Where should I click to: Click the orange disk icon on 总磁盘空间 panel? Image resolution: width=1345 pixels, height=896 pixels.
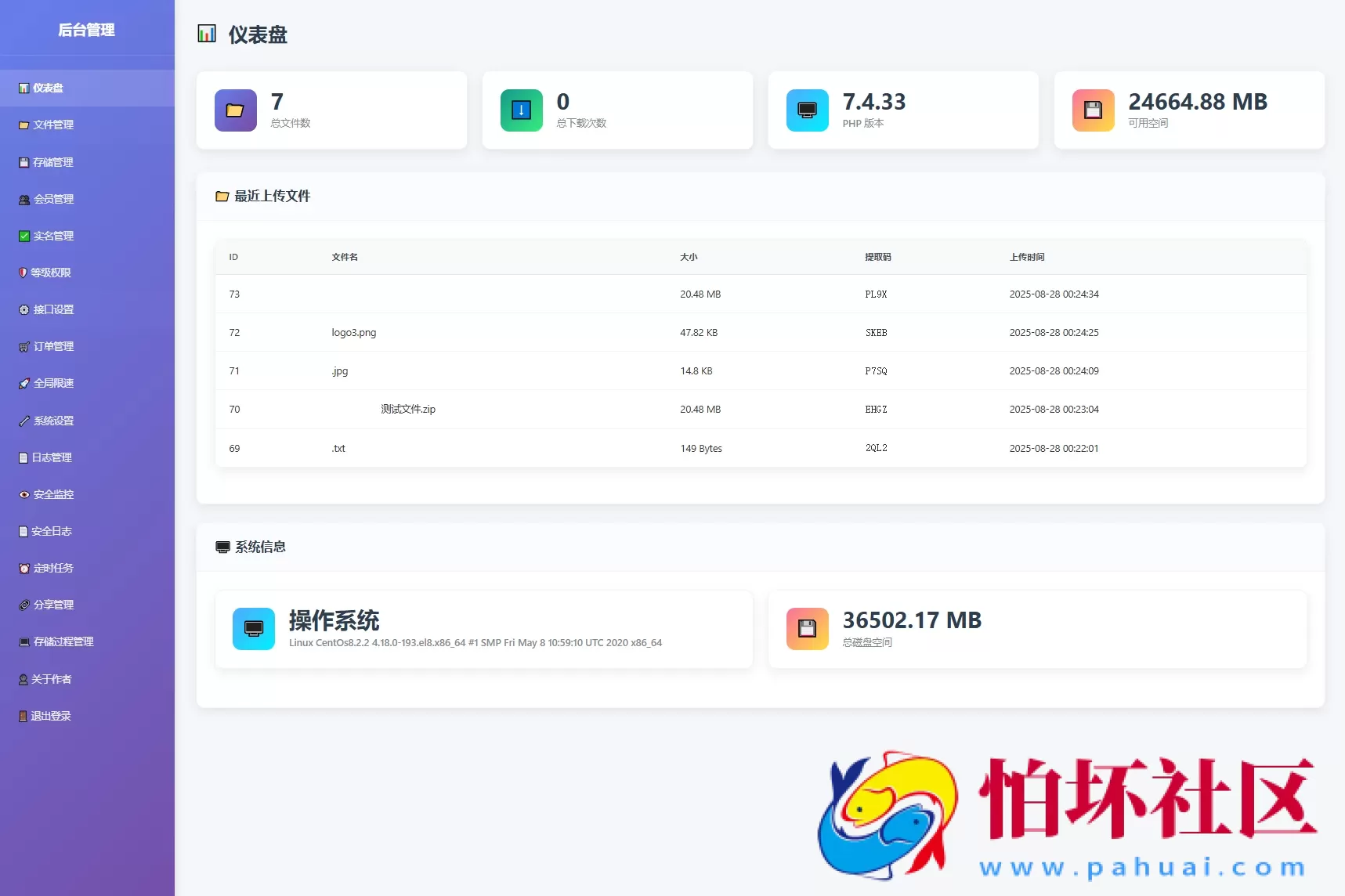click(x=807, y=628)
